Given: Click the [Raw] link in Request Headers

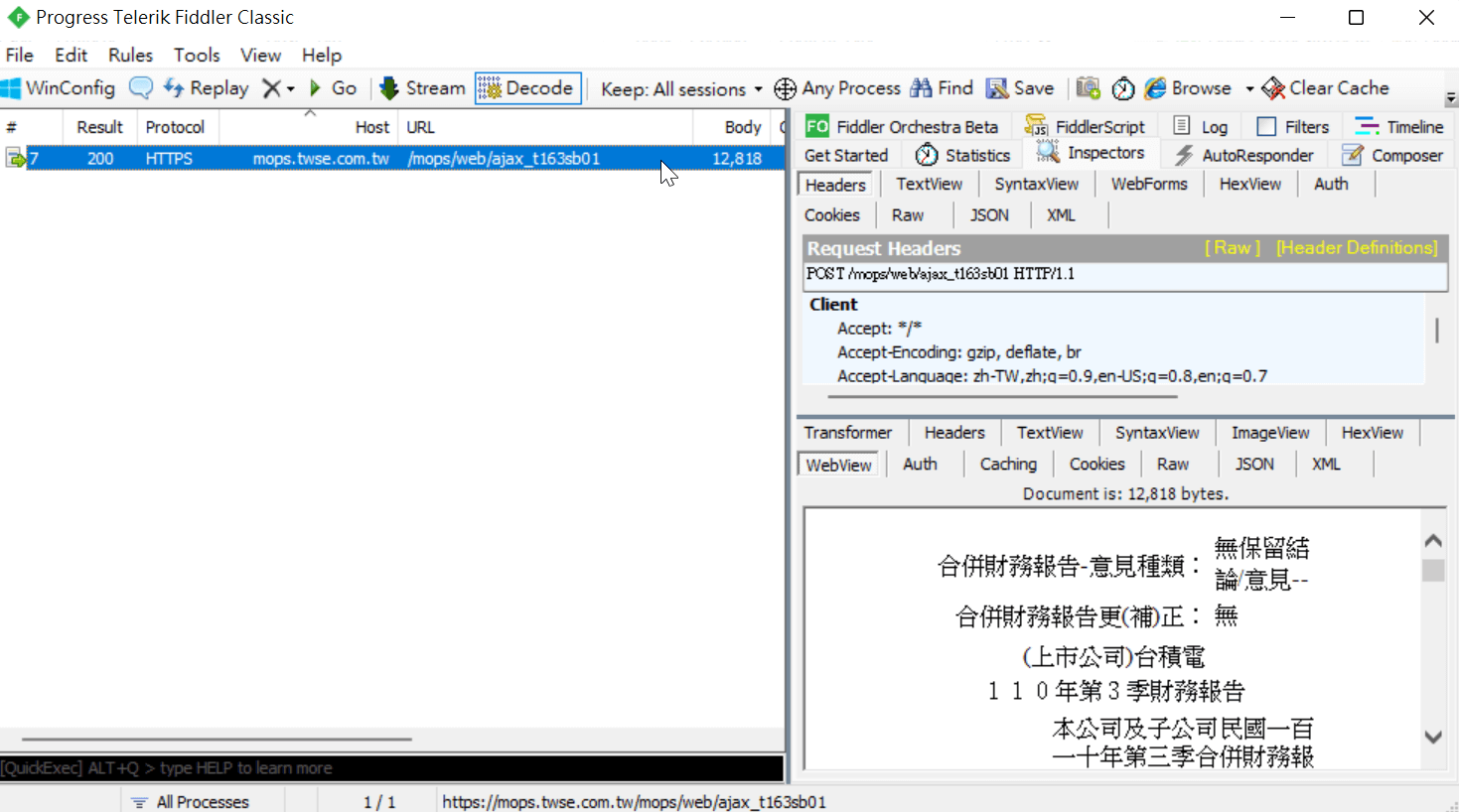Looking at the screenshot, I should coord(1233,248).
